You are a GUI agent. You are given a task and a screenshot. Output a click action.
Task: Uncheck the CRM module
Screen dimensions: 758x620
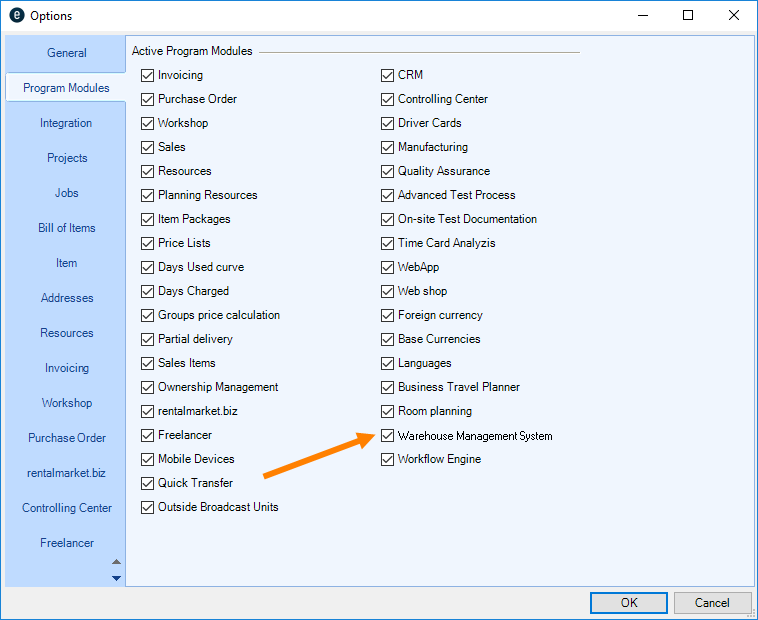[388, 76]
